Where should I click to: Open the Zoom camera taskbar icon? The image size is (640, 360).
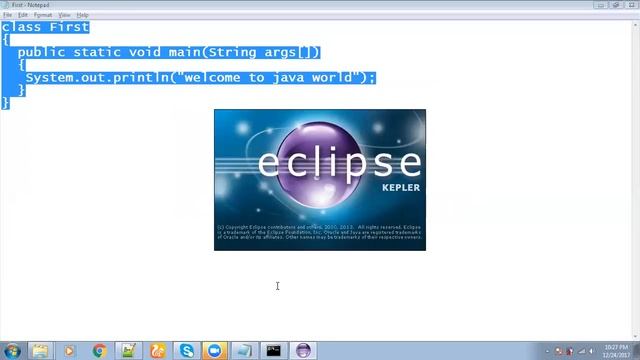point(215,351)
